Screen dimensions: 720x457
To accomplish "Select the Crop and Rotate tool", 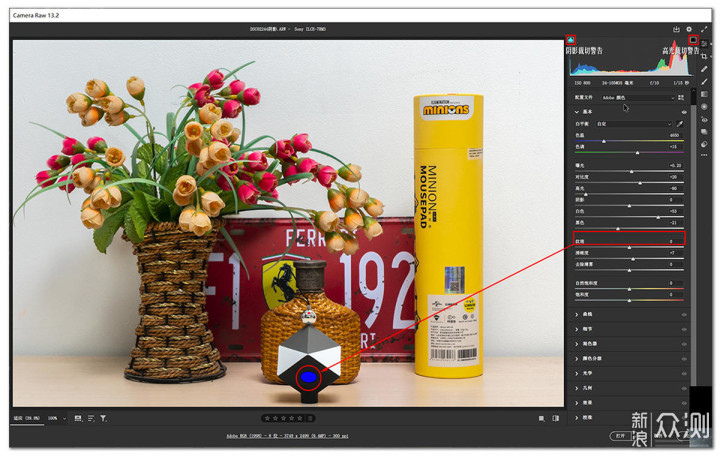I will coord(704,56).
